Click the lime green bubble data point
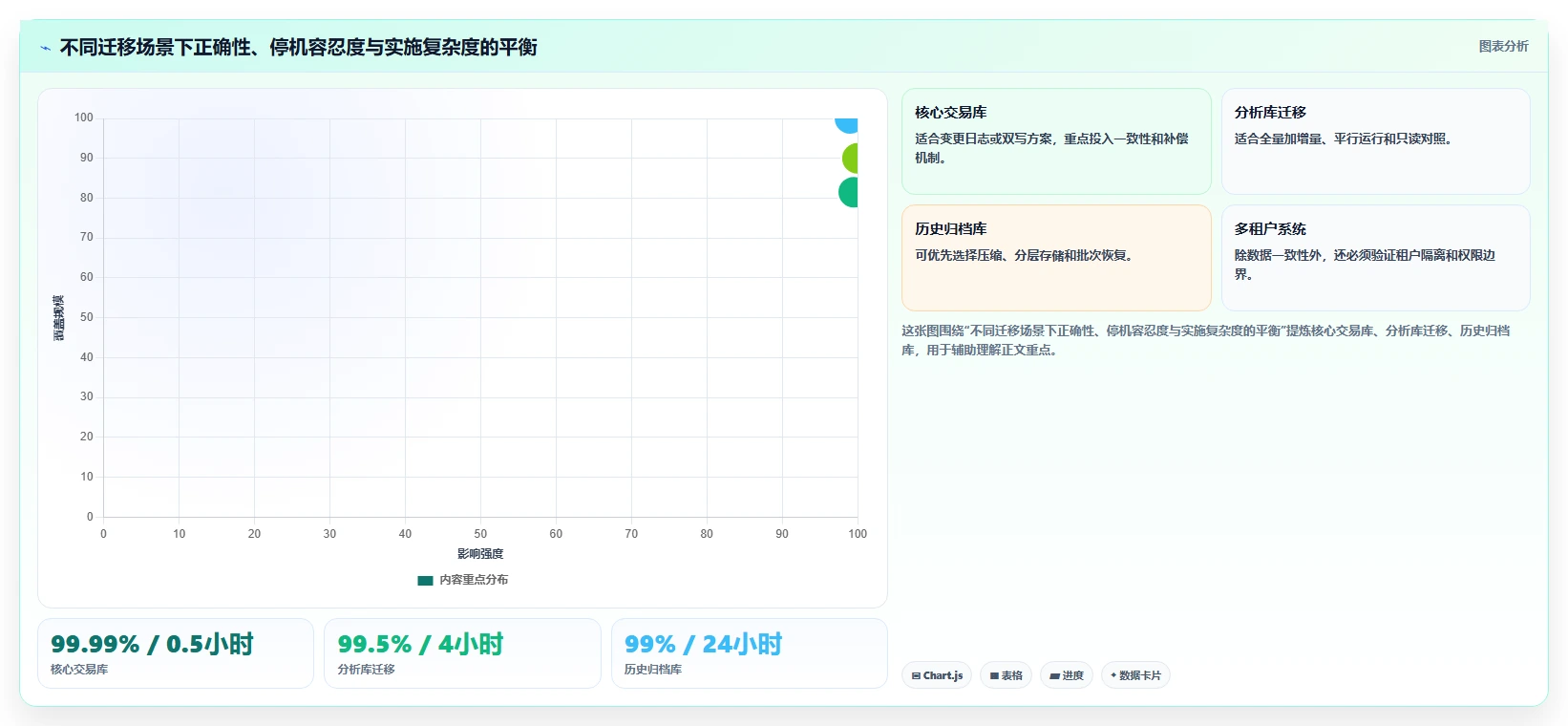 [850, 159]
